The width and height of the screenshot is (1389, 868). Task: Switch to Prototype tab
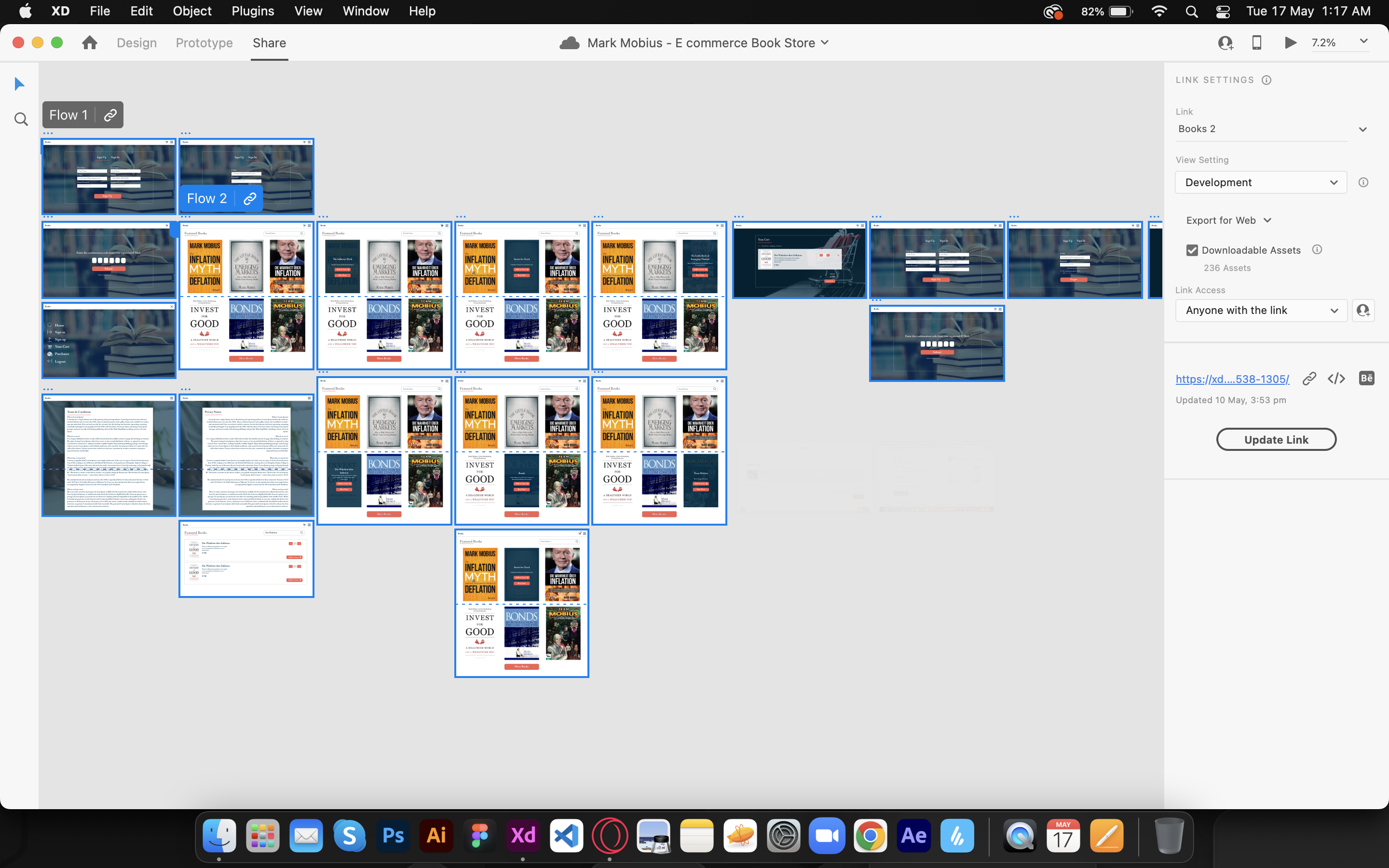pos(204,43)
